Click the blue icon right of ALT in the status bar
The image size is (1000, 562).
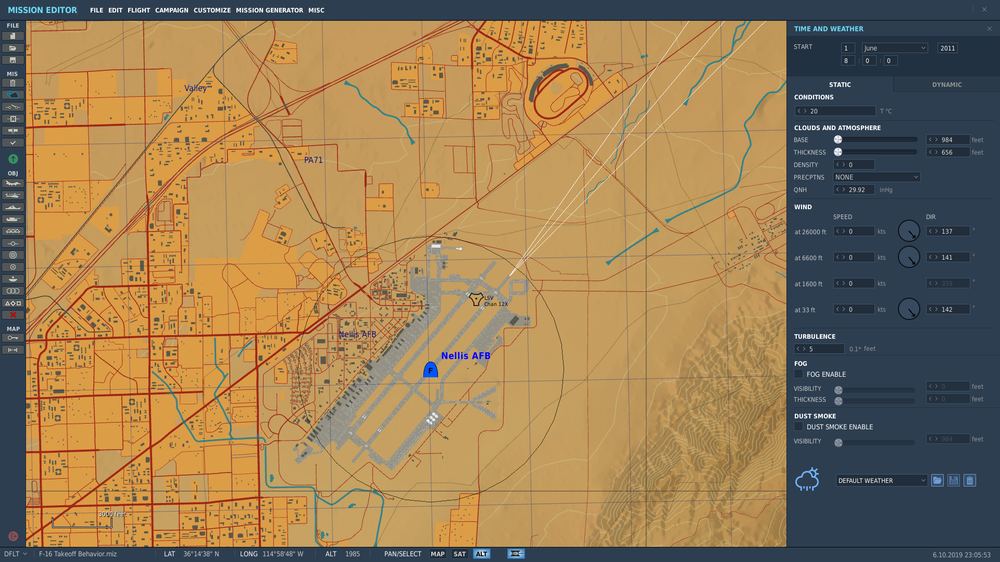(516, 554)
